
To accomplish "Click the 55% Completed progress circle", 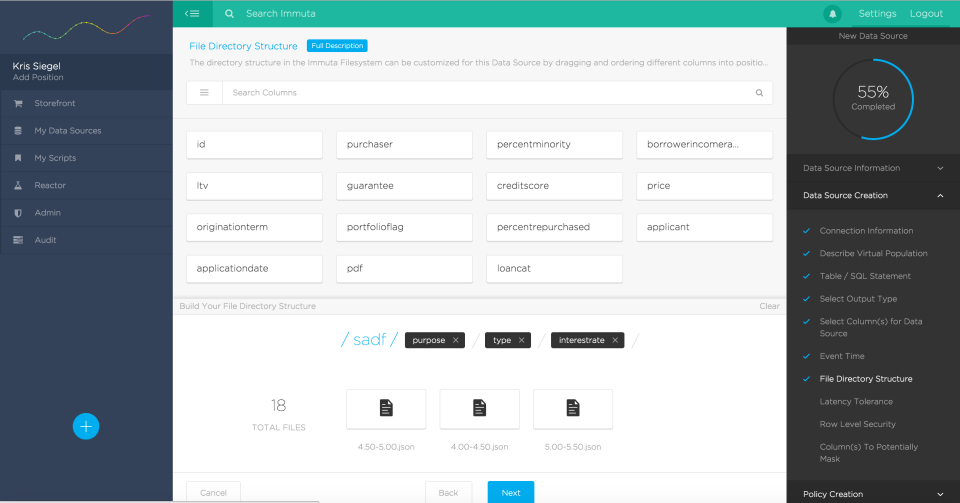I will click(873, 99).
